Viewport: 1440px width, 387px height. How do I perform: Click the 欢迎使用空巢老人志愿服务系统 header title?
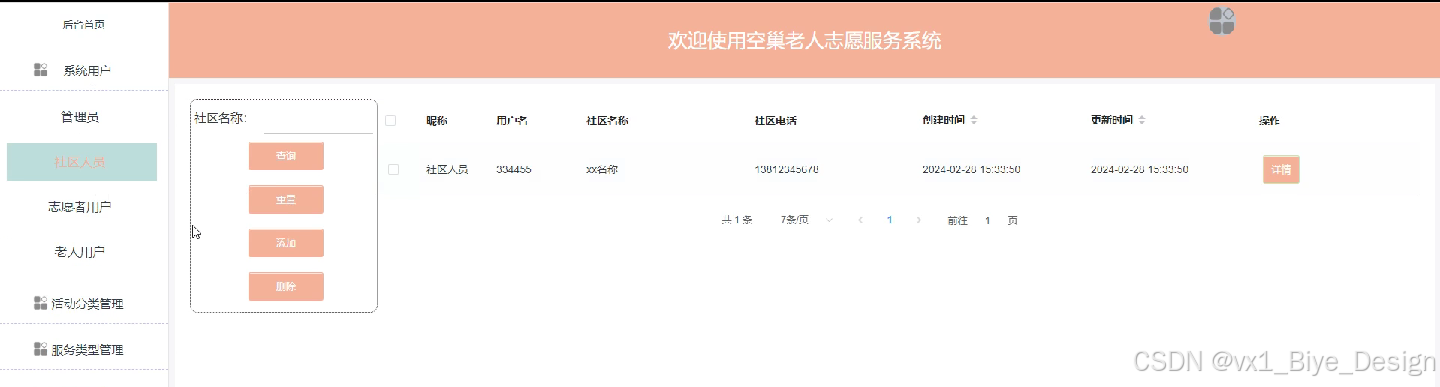pyautogui.click(x=804, y=41)
